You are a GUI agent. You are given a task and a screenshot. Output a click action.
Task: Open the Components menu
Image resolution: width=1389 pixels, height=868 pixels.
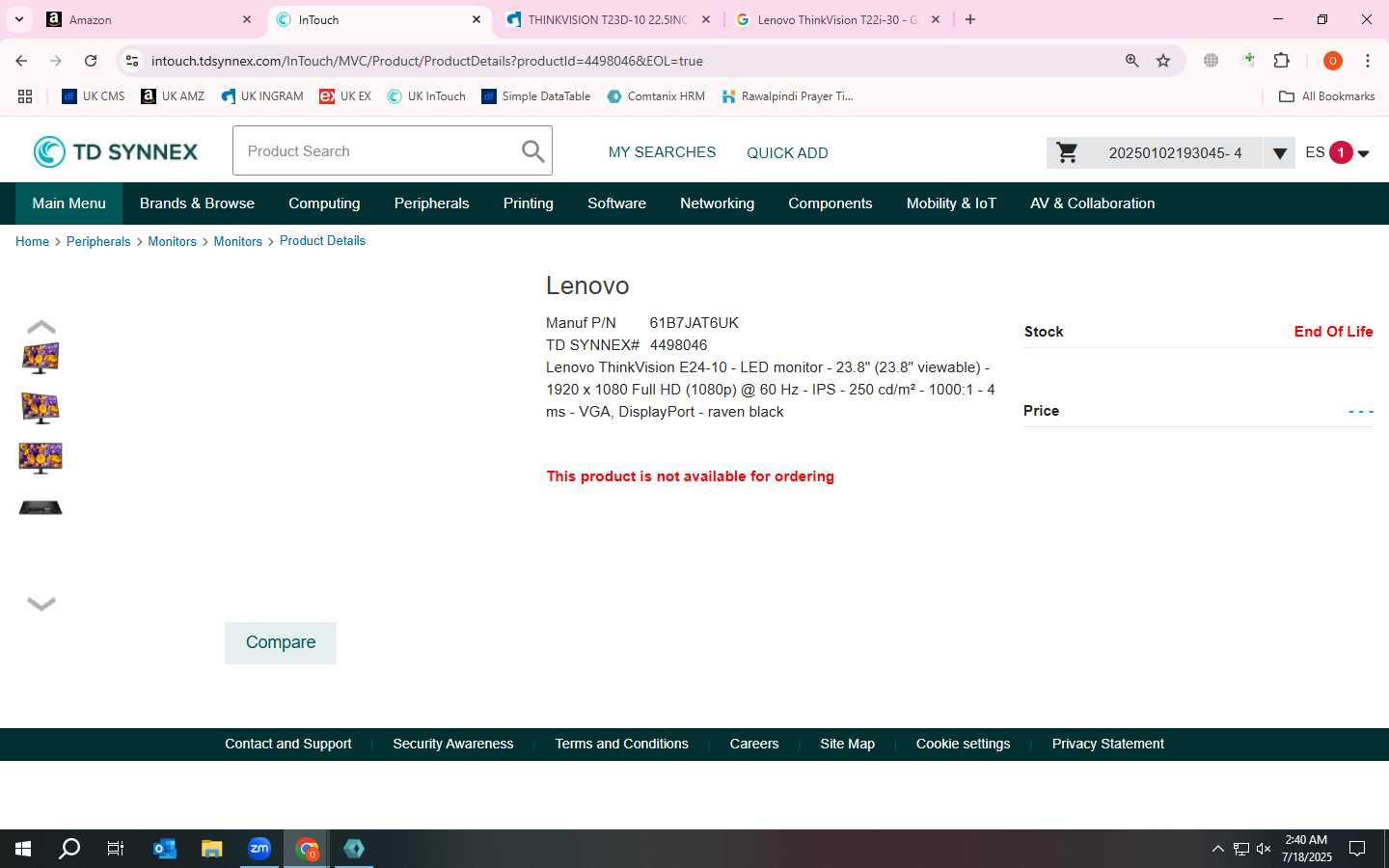pos(830,203)
